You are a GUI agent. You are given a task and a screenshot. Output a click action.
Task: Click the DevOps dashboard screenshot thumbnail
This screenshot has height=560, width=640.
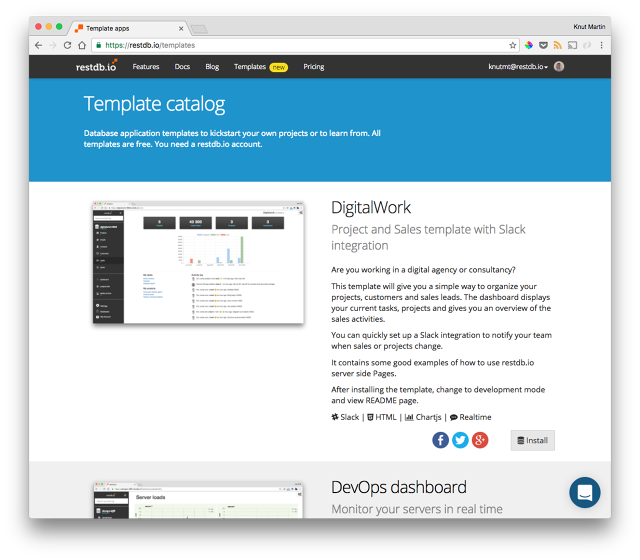click(198, 500)
